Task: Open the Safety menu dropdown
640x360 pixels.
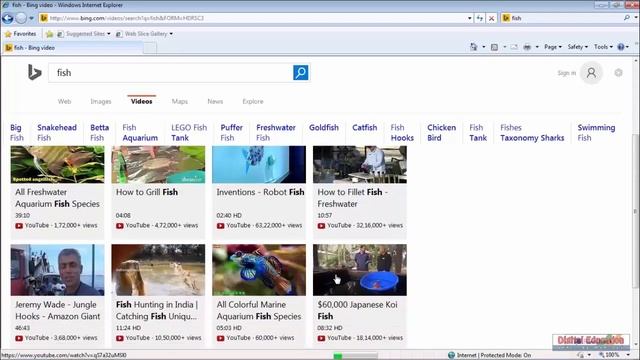Action: tap(578, 47)
